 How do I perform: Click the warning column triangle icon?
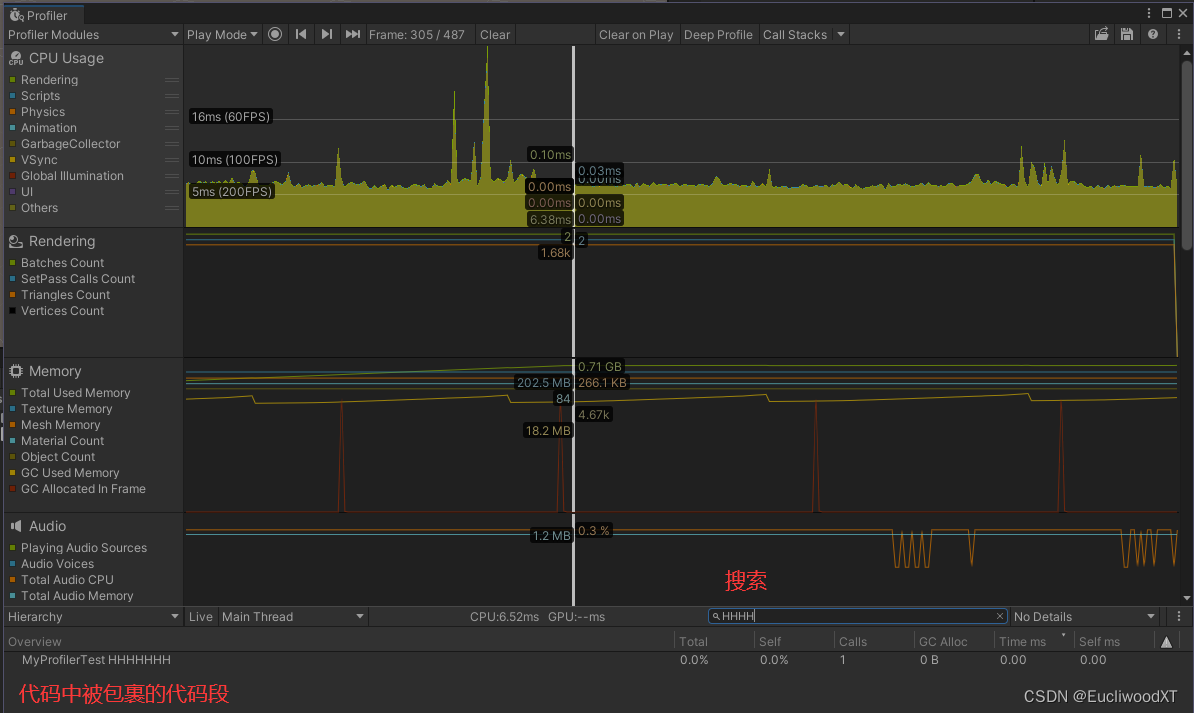pos(1166,642)
